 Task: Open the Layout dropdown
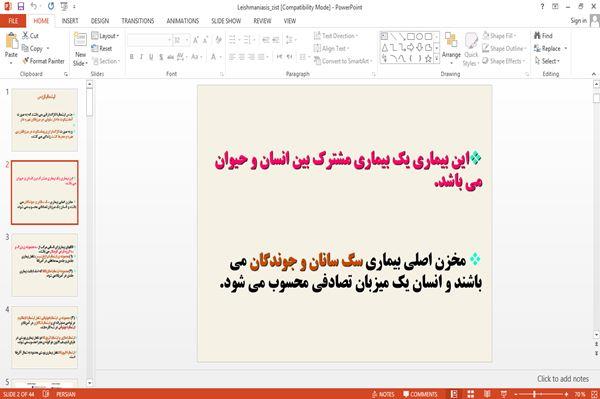tap(105, 36)
